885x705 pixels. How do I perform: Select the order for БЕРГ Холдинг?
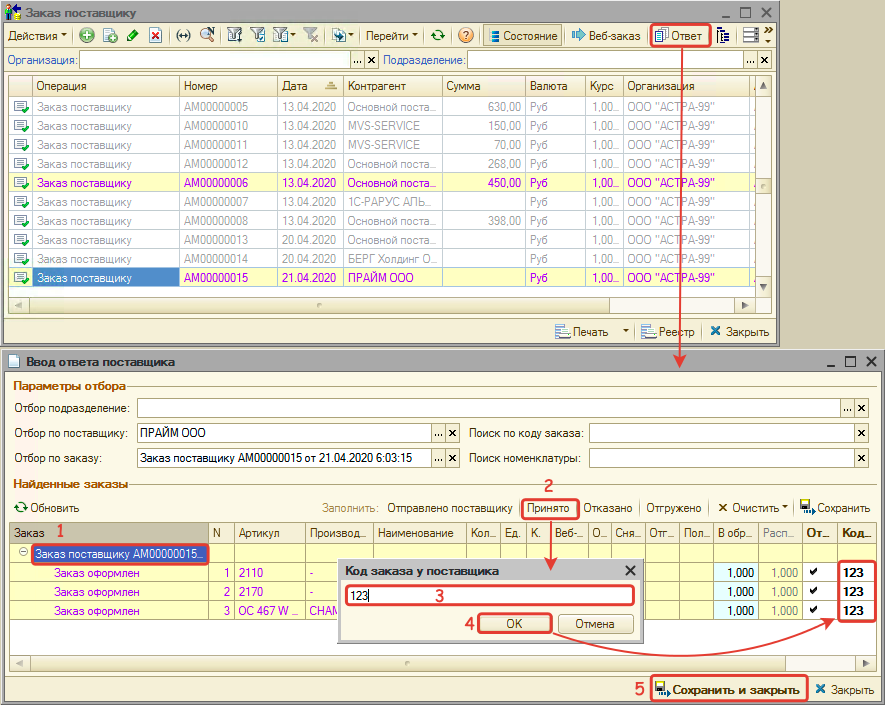coord(381,259)
